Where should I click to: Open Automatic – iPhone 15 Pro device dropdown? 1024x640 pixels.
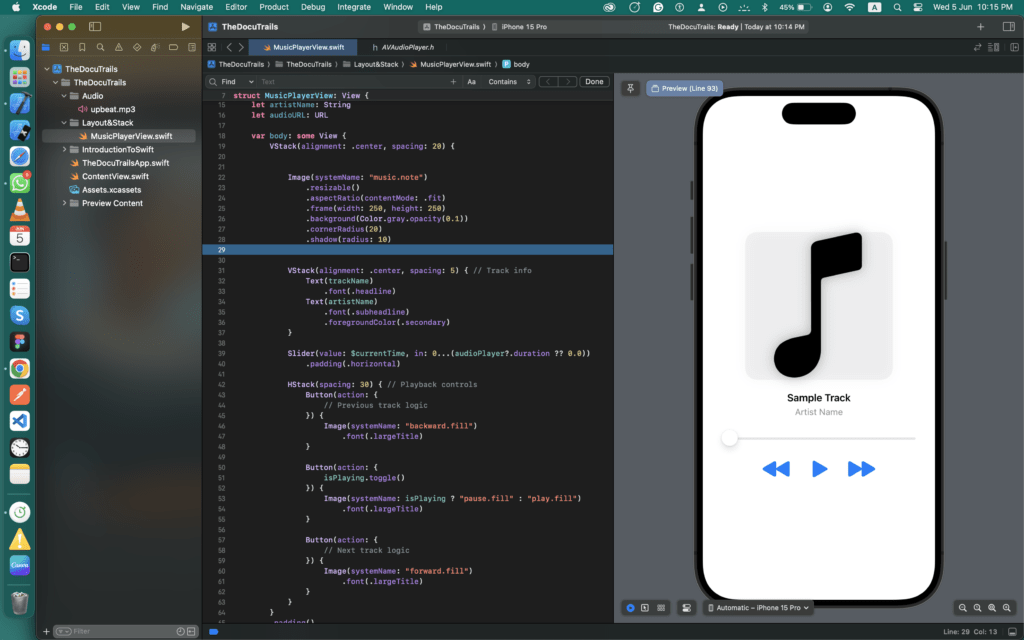758,607
